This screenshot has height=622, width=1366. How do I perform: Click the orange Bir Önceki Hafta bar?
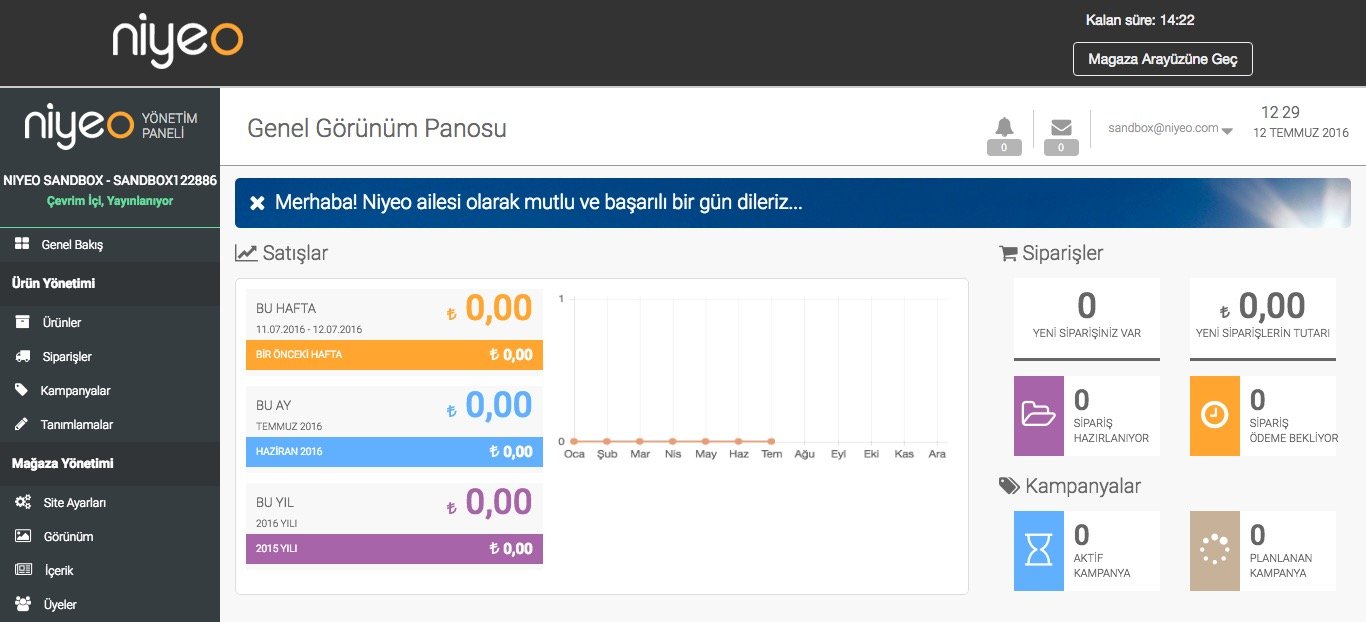coord(394,355)
